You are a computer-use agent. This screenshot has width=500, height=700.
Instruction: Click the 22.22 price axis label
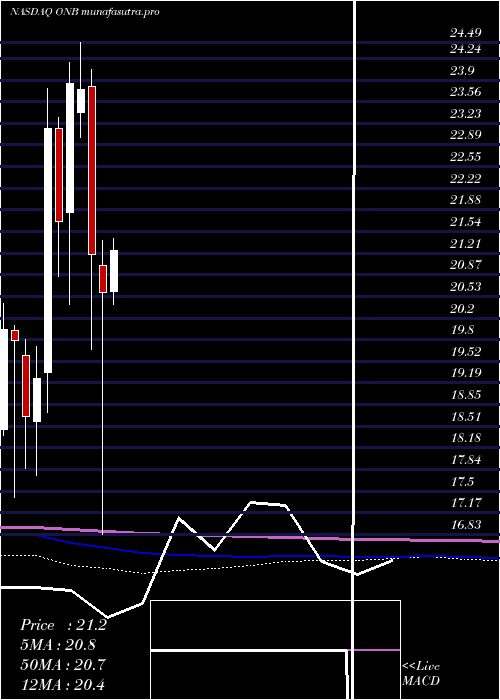tap(465, 179)
